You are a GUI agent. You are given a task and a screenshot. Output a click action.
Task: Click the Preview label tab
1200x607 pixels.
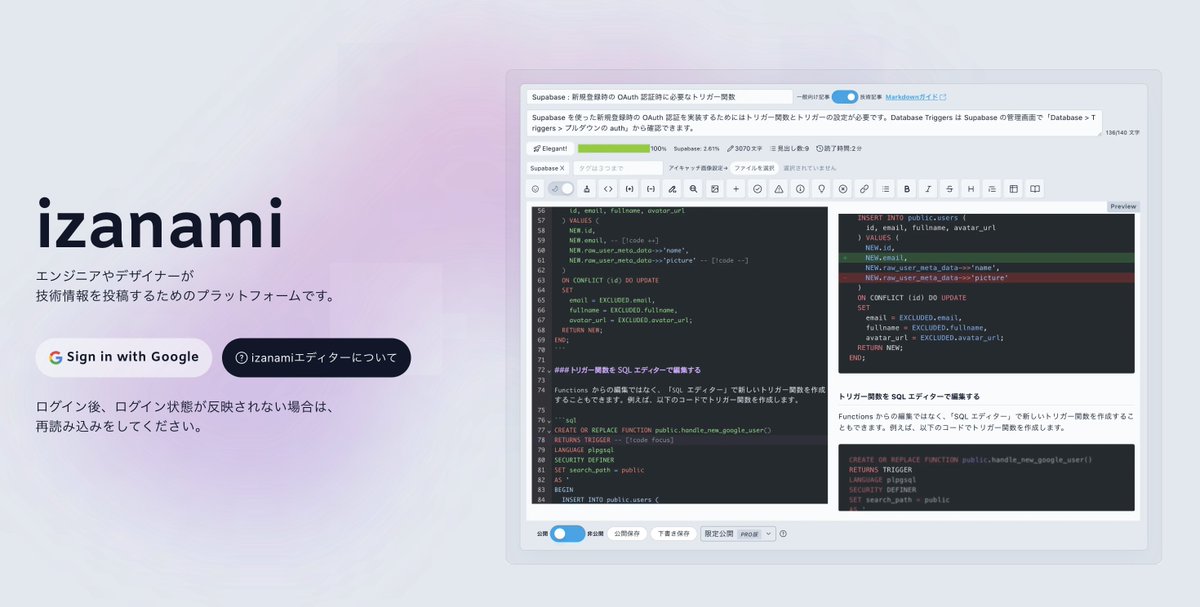(1124, 207)
